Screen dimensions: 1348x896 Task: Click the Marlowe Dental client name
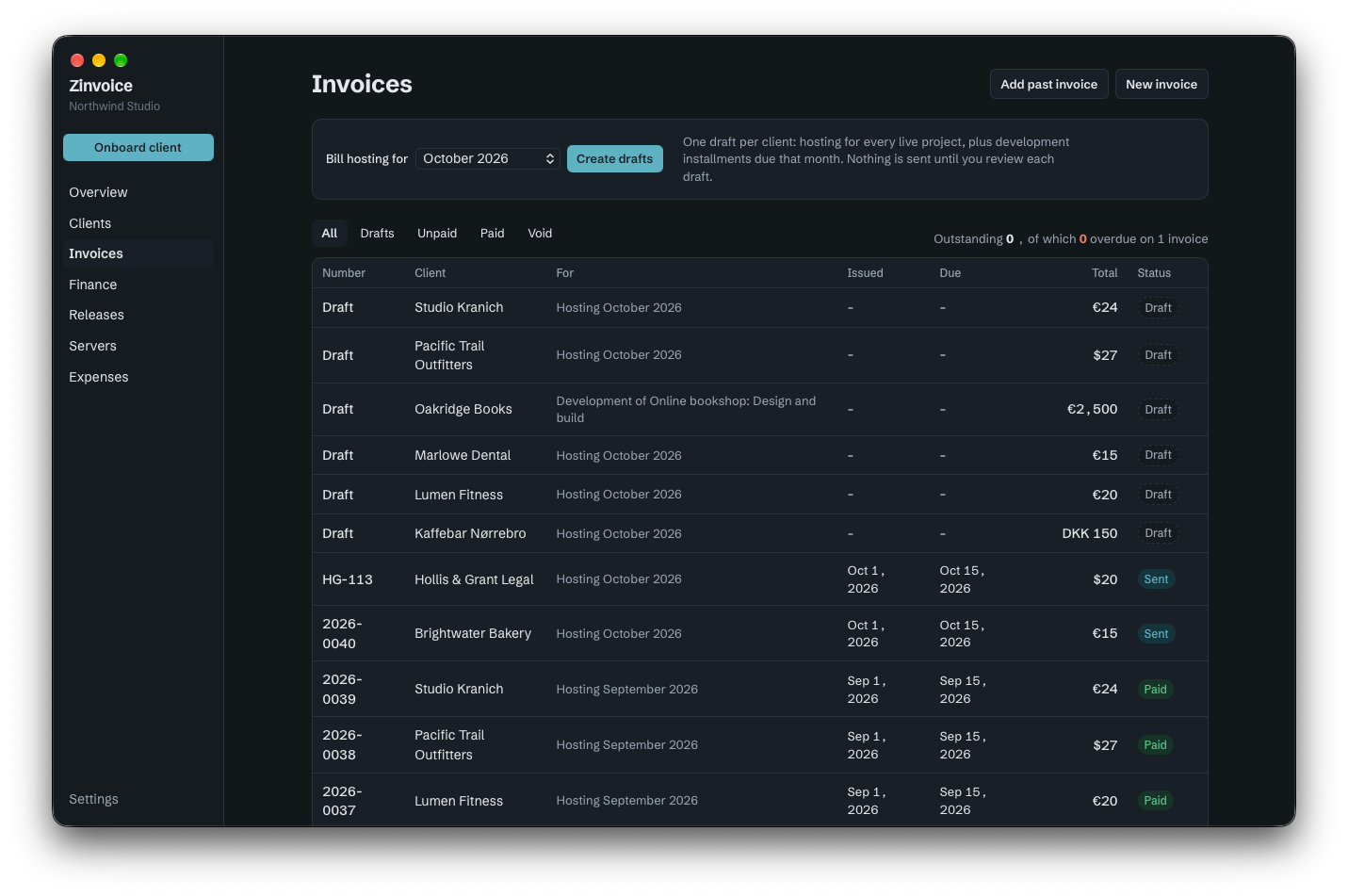tap(463, 455)
